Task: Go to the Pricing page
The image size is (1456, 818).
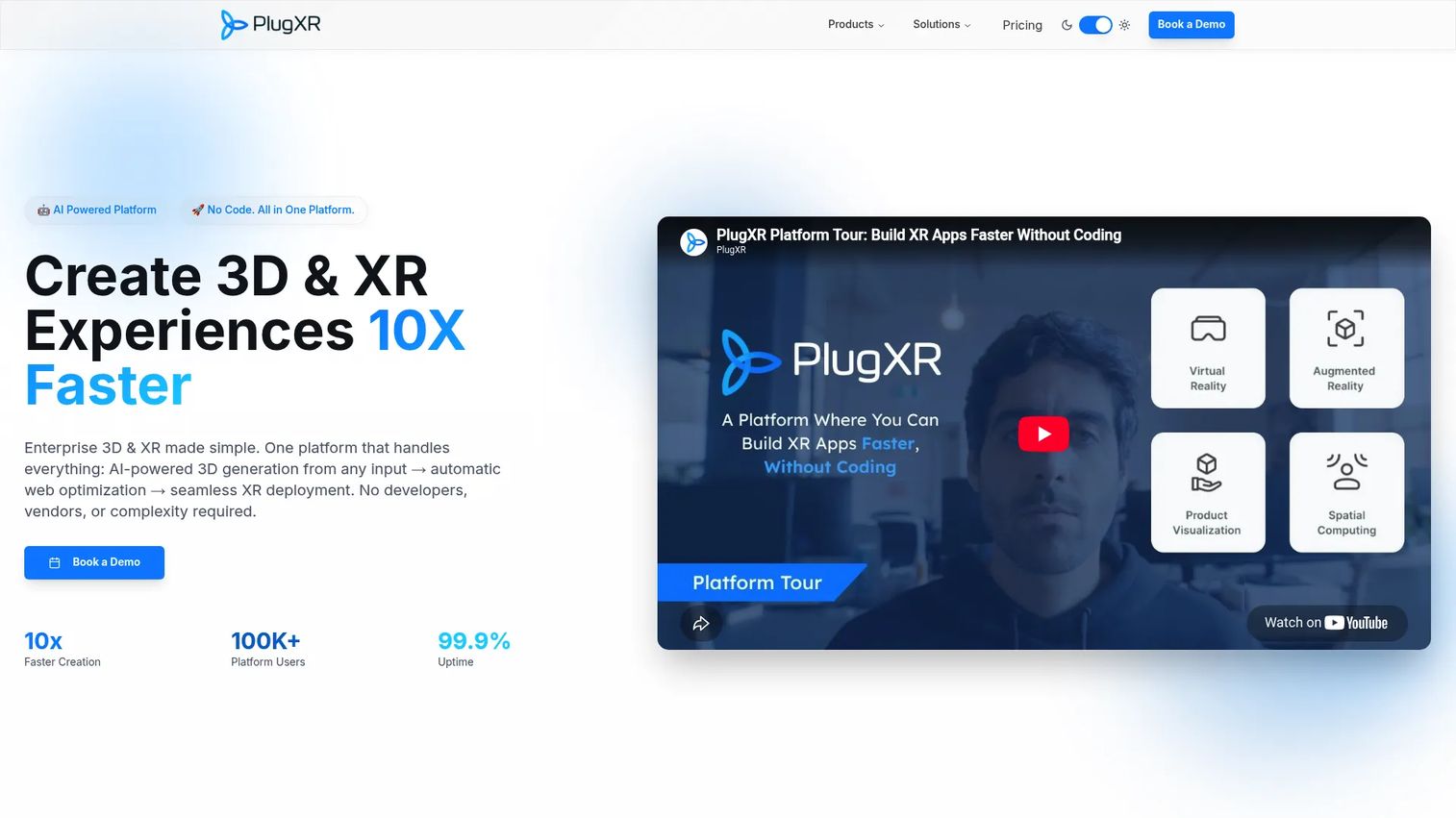Action: [1021, 25]
